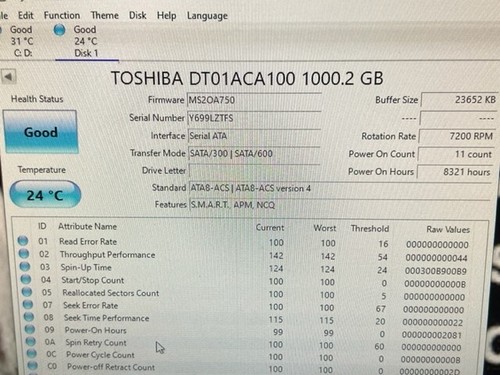Click the Buffer Size value 23652 KB

pyautogui.click(x=459, y=100)
